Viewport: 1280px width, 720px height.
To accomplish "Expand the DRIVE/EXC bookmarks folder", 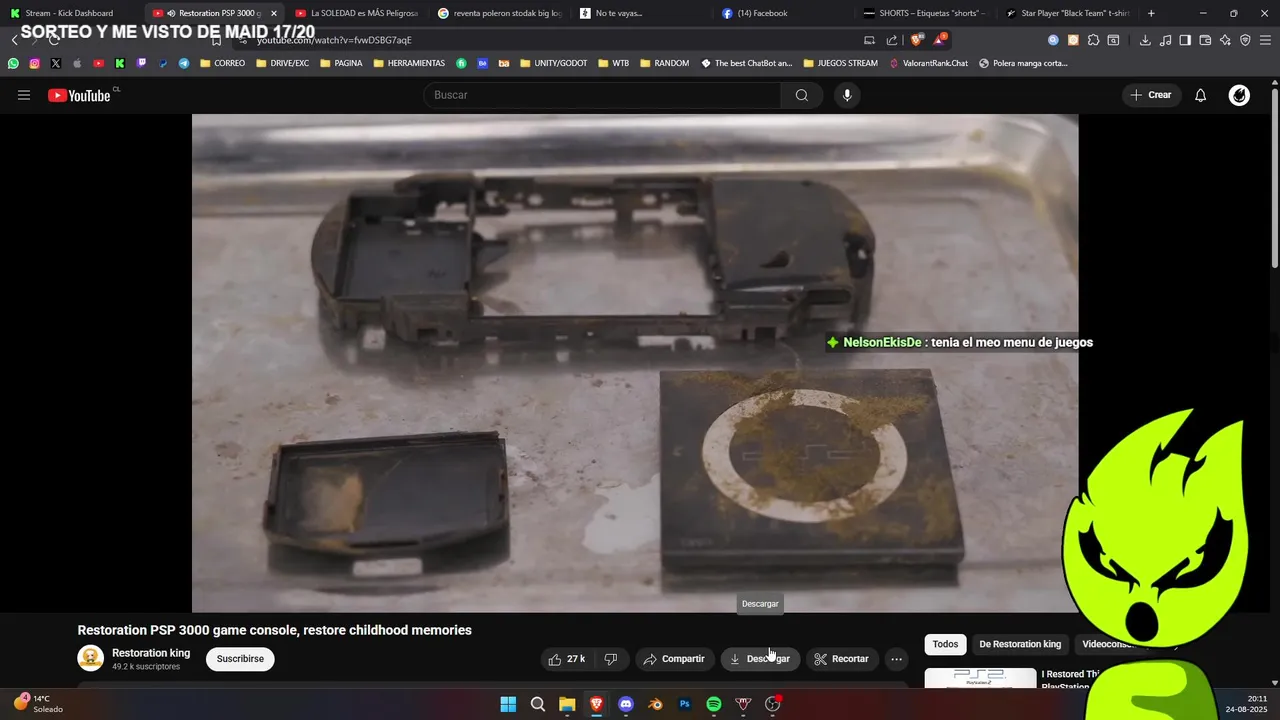I will pyautogui.click(x=282, y=63).
